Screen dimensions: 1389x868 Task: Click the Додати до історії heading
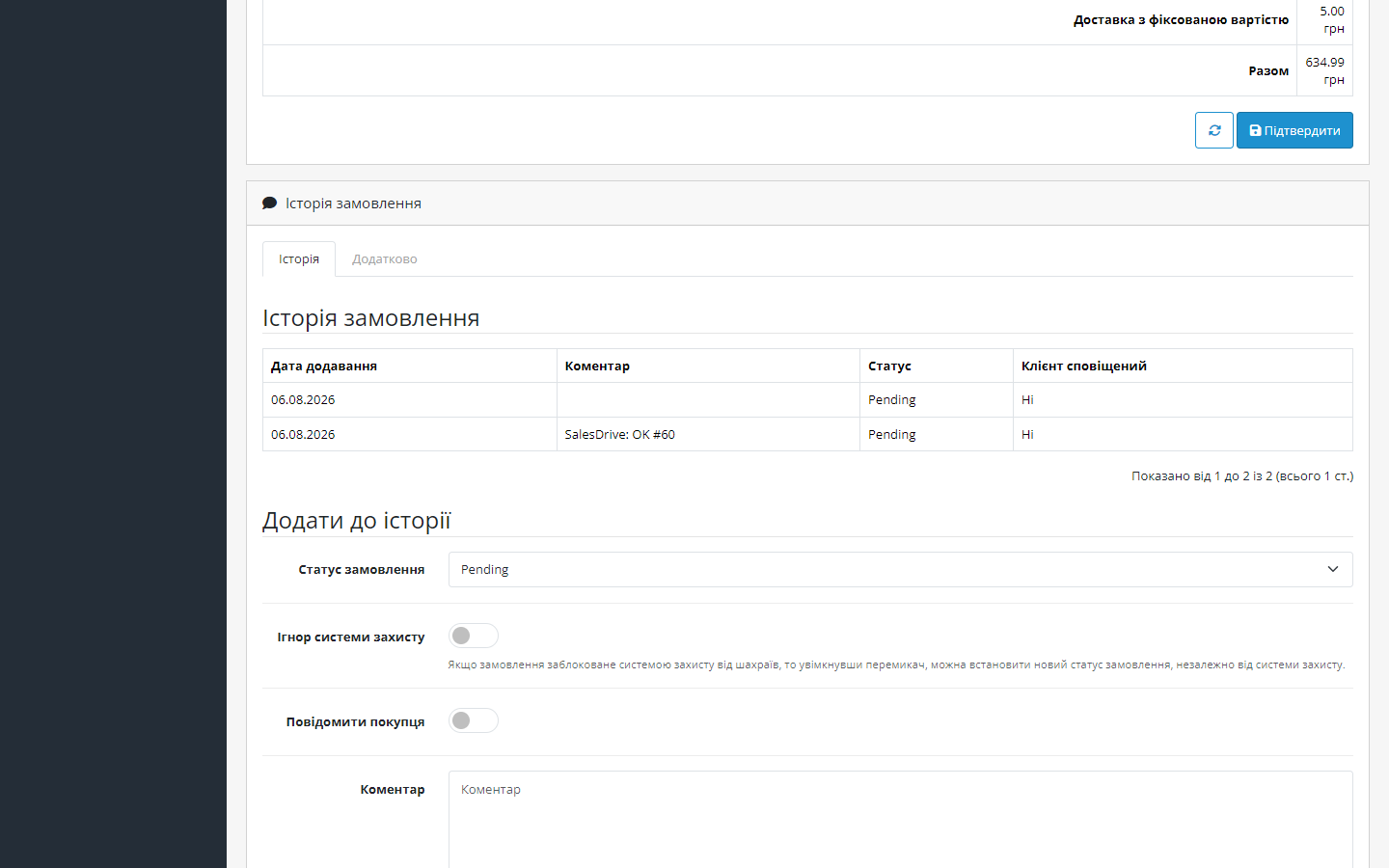point(357,521)
